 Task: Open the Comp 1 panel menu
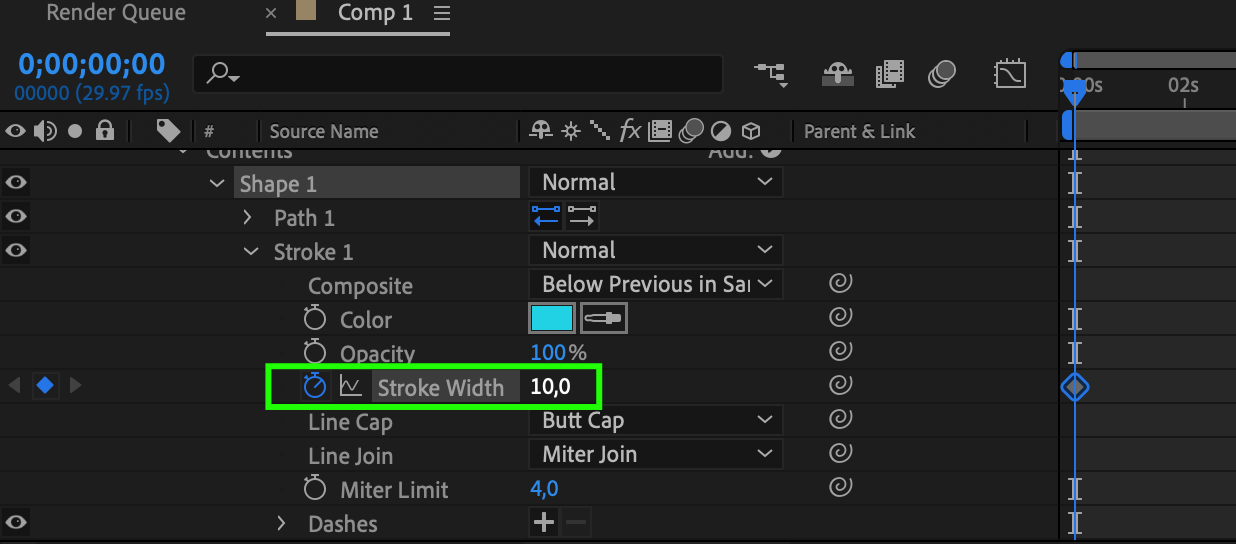point(442,14)
